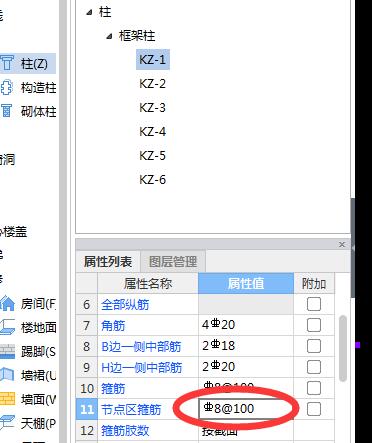Tick 附加 checkbox for 节点区箍筋 row
The width and height of the screenshot is (372, 443).
(314, 409)
